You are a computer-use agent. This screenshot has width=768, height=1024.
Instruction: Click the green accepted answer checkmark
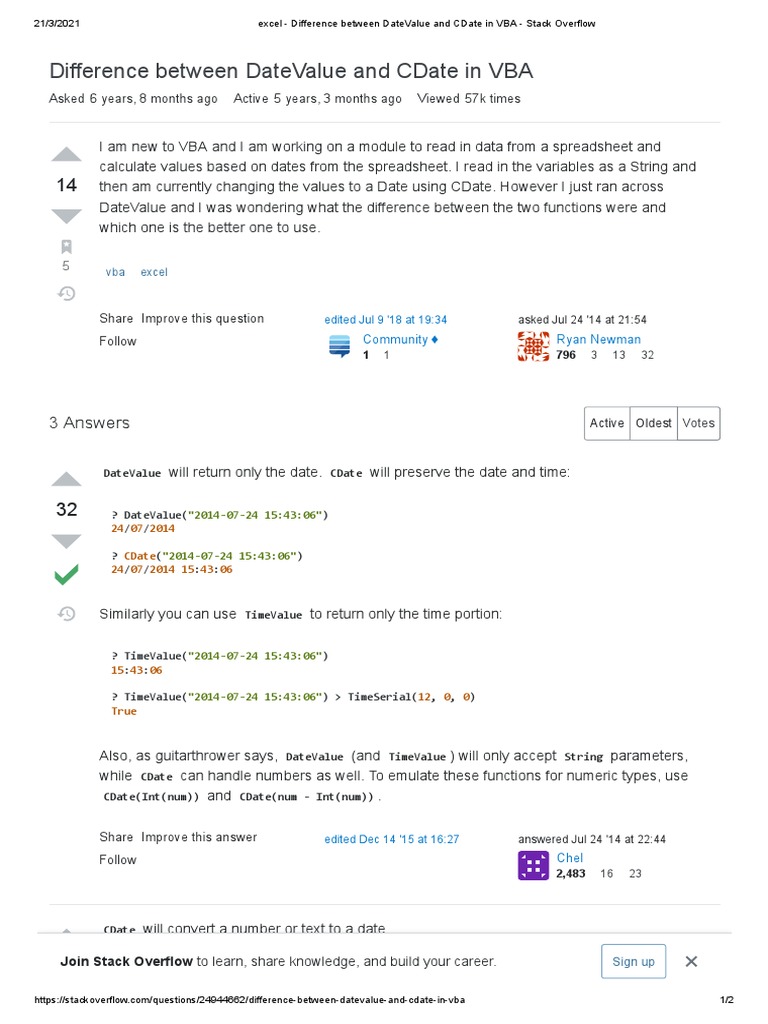[66, 575]
